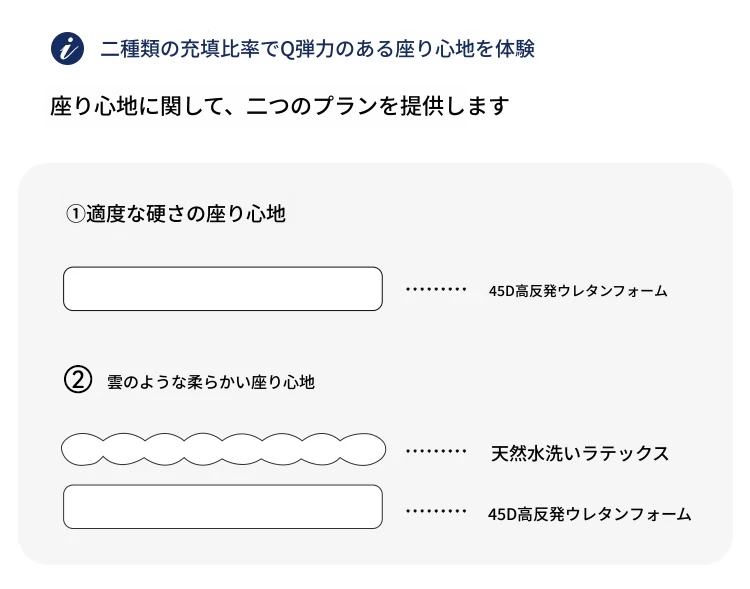Click the Q弾力 text in the blue heading

pos(300,49)
